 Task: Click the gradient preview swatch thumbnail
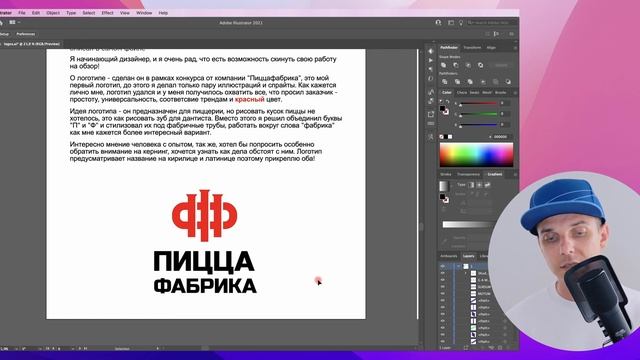click(444, 186)
